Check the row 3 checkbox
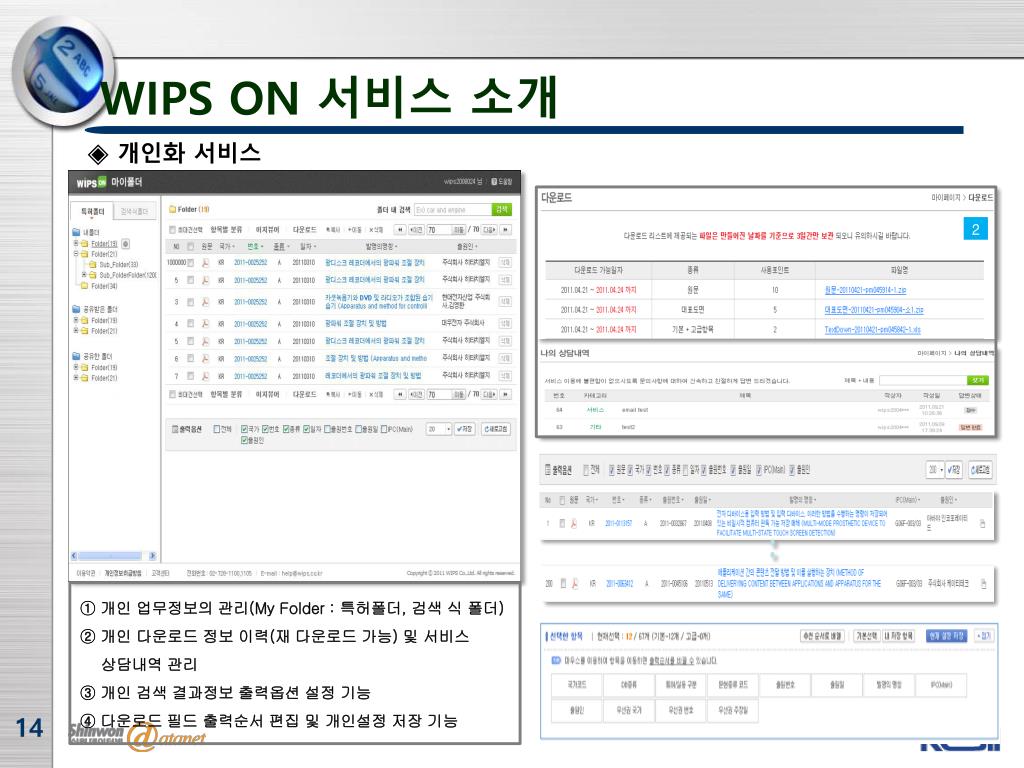This screenshot has height=768, width=1024. point(191,302)
